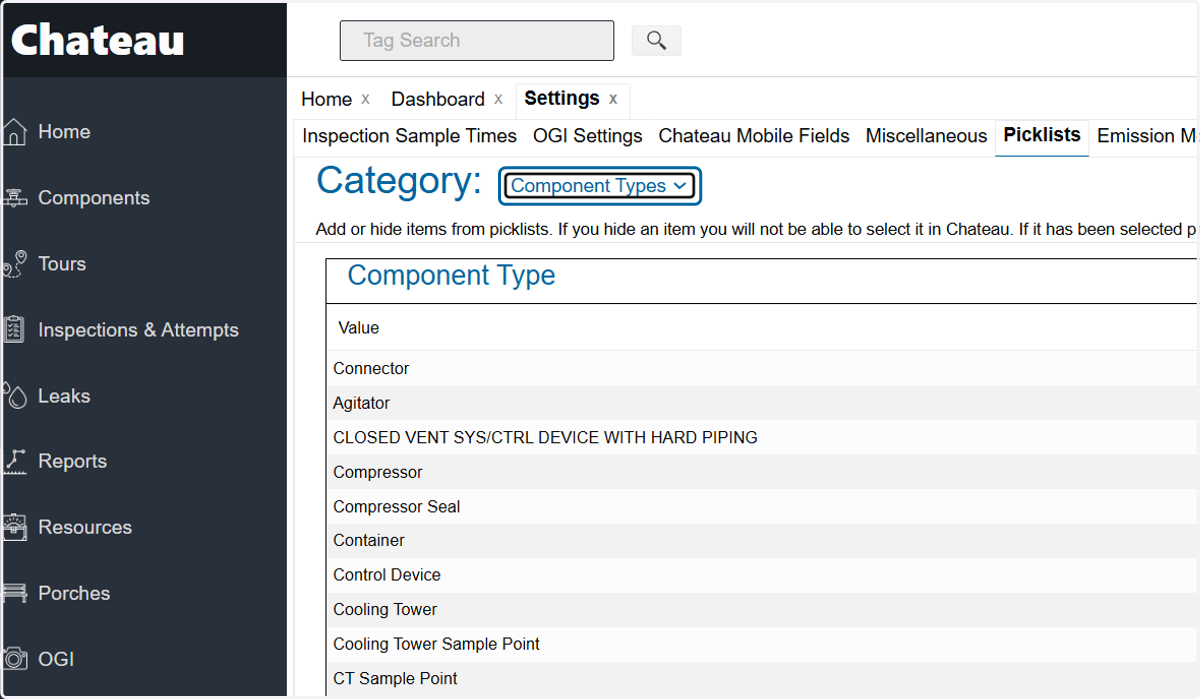This screenshot has height=699, width=1200.
Task: Close the Settings tab with its x
Action: pyautogui.click(x=613, y=99)
